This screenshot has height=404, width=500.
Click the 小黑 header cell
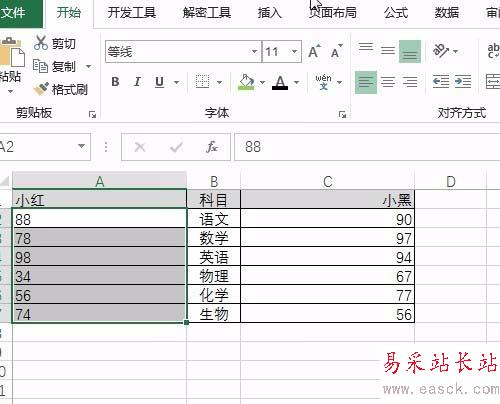tap(328, 199)
